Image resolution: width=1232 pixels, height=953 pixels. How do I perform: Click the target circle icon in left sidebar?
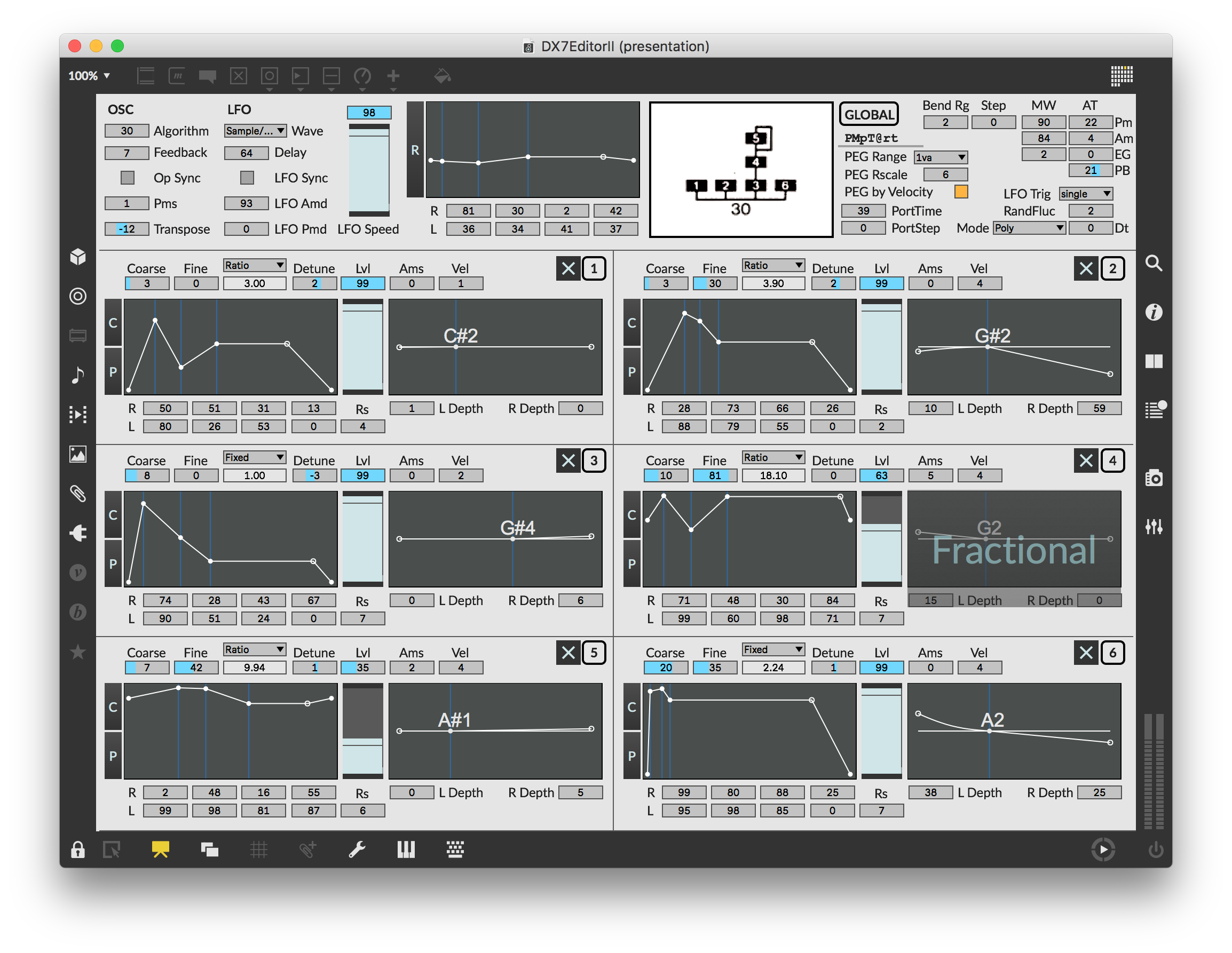(78, 296)
